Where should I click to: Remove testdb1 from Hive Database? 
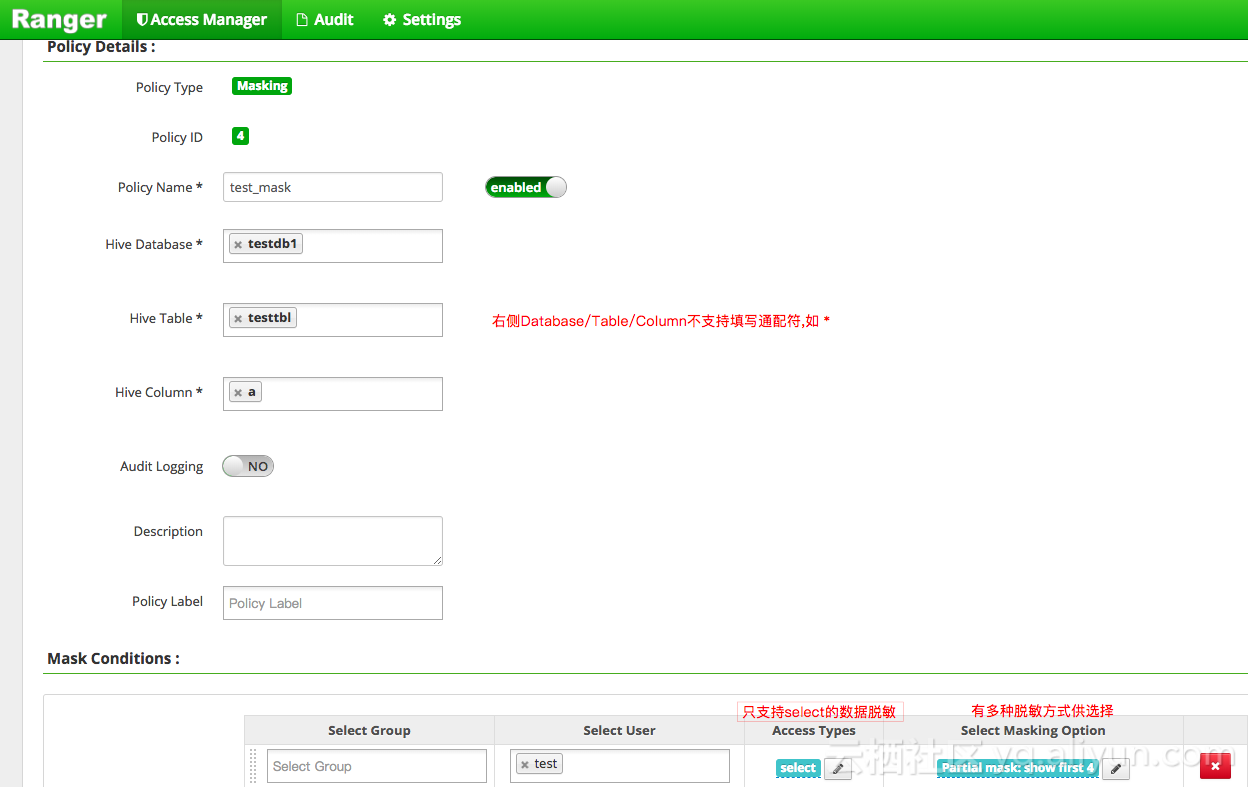tap(238, 245)
